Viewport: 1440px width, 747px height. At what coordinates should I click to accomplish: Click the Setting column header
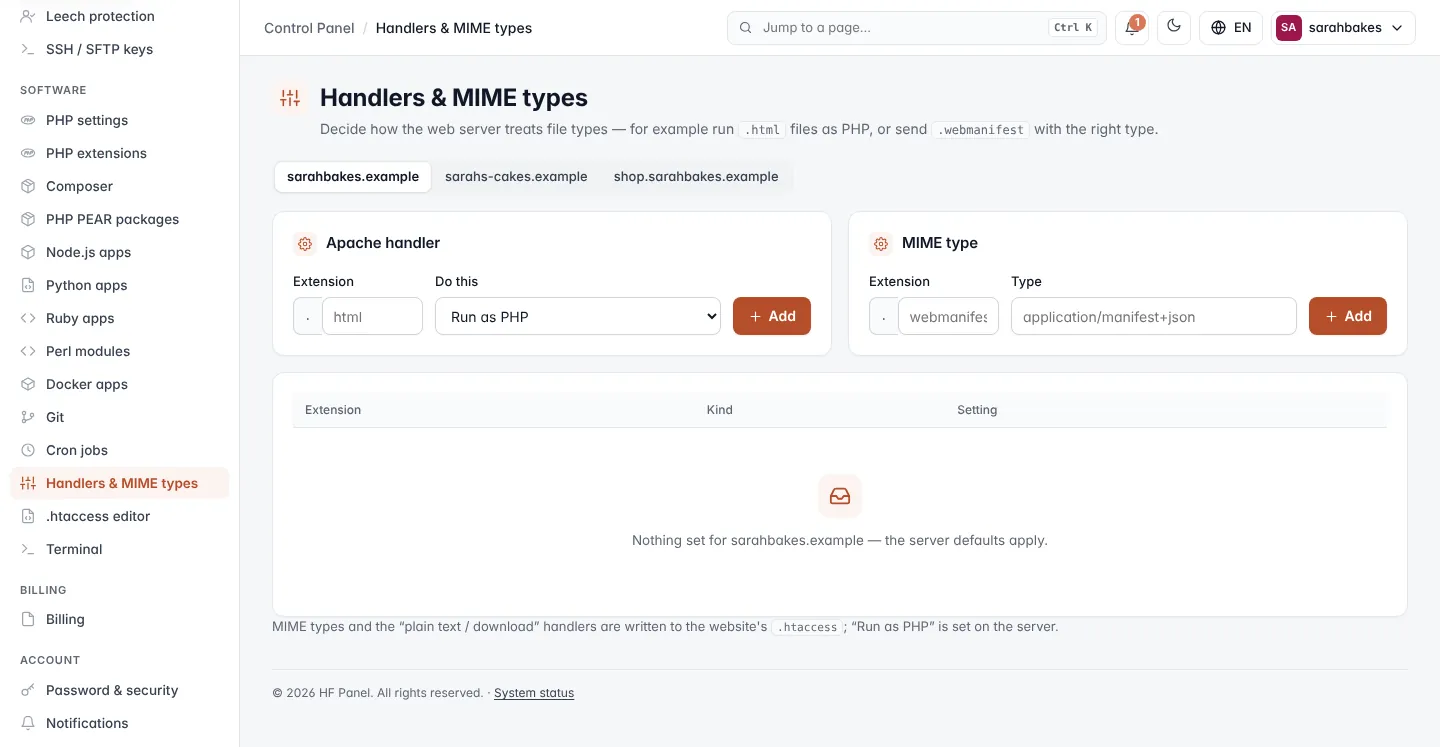(977, 410)
